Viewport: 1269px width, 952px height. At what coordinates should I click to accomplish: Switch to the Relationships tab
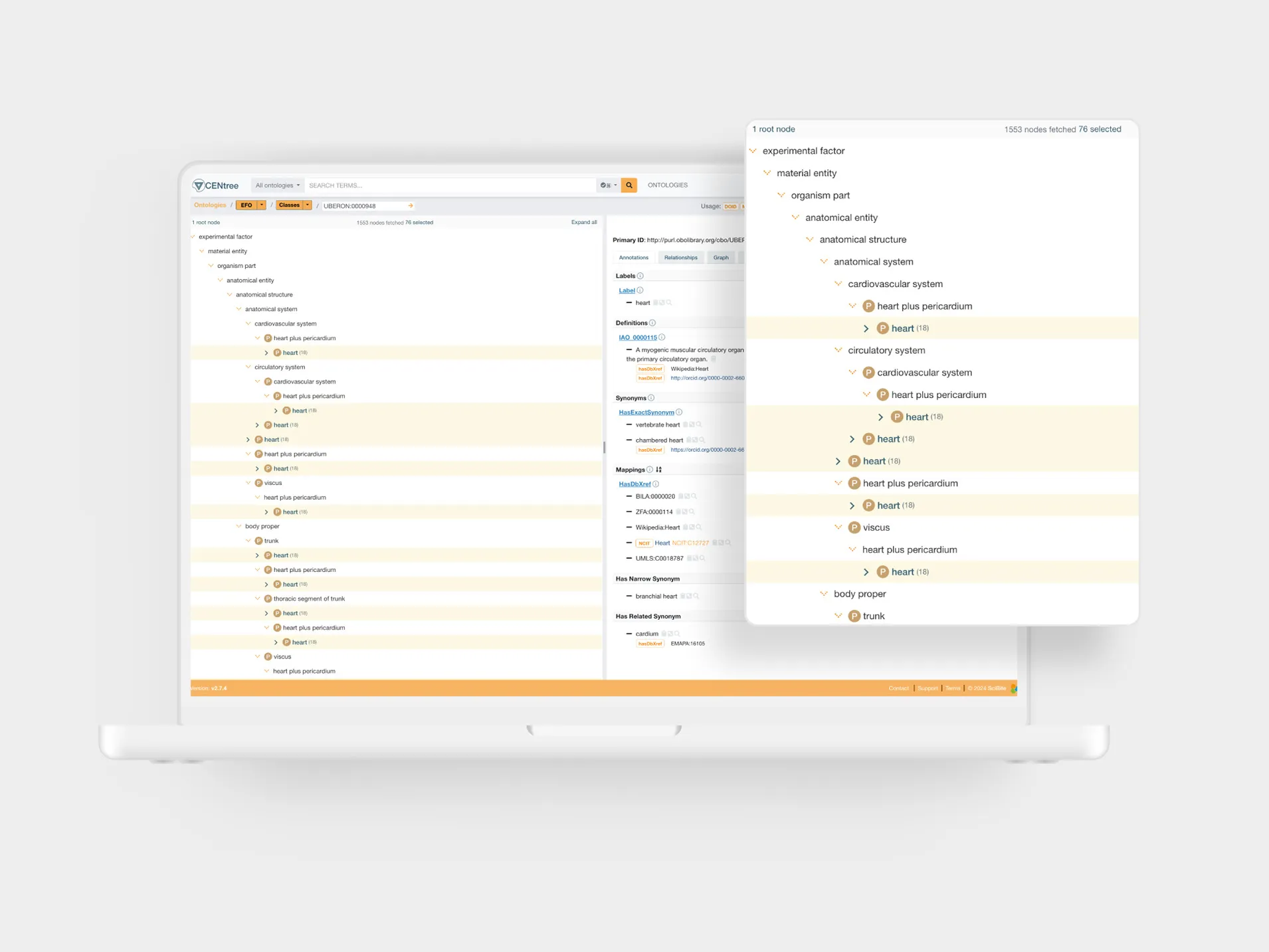(681, 258)
